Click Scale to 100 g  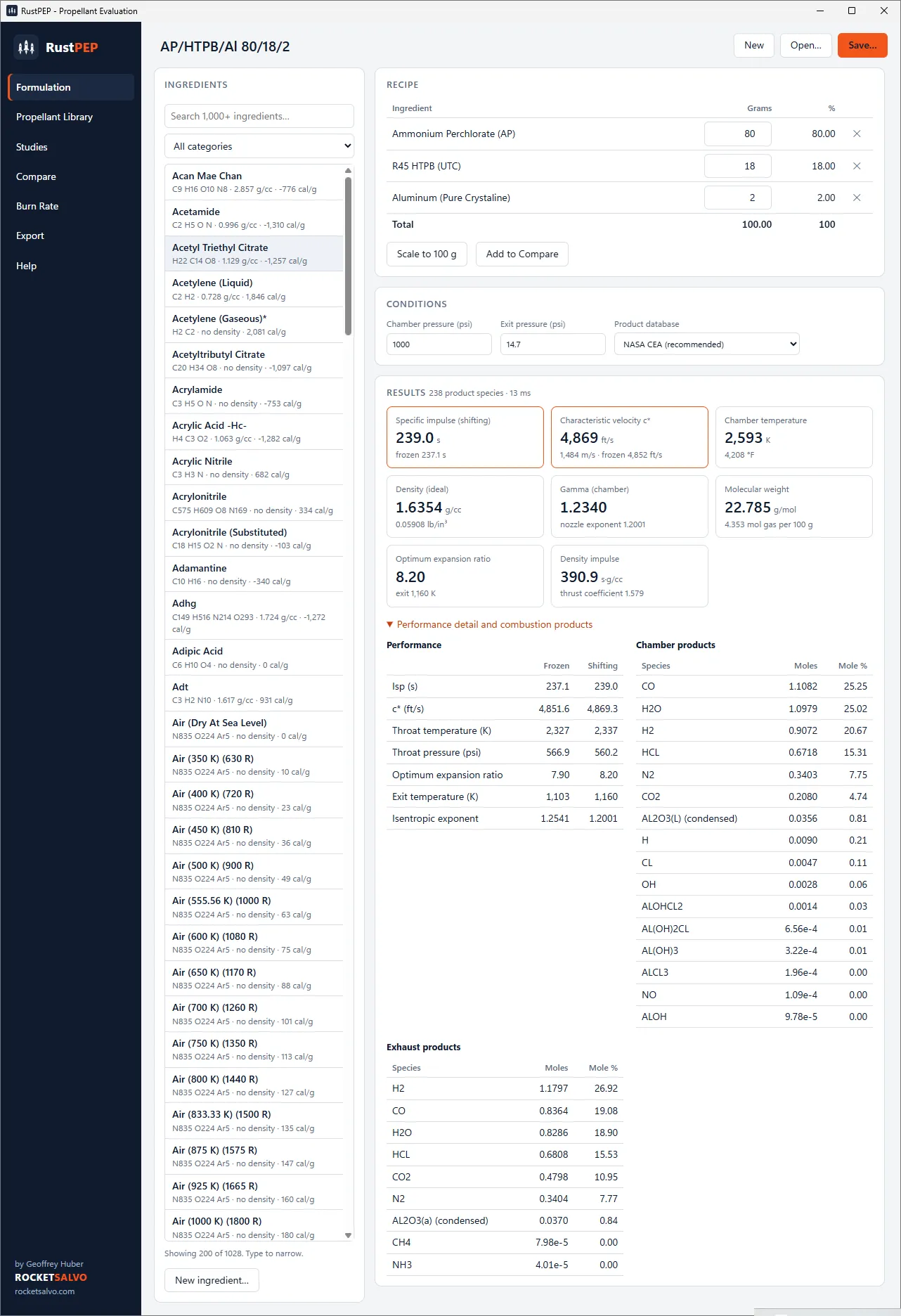pyautogui.click(x=427, y=254)
